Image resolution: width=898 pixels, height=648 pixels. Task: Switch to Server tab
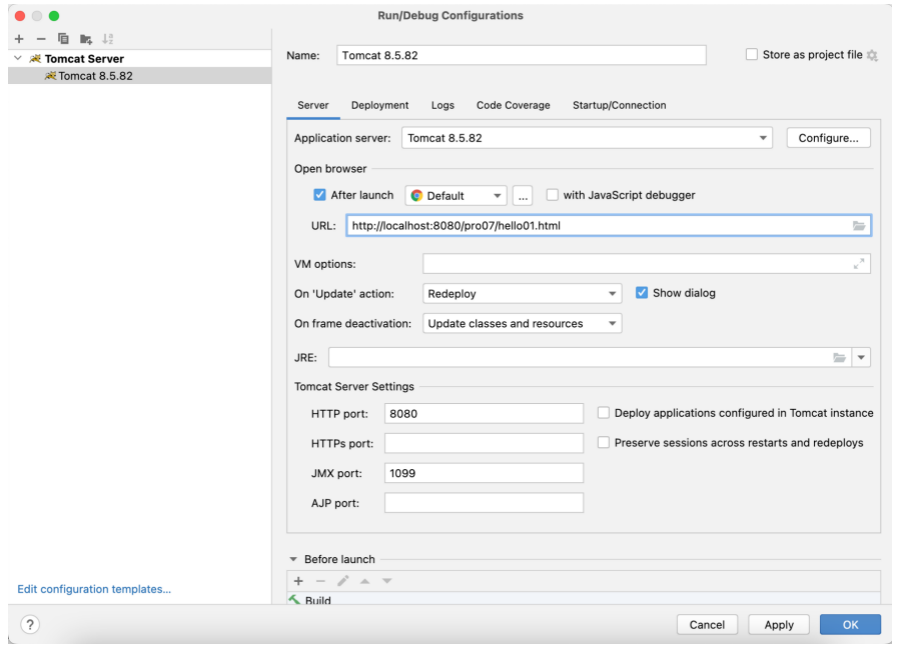tap(313, 105)
